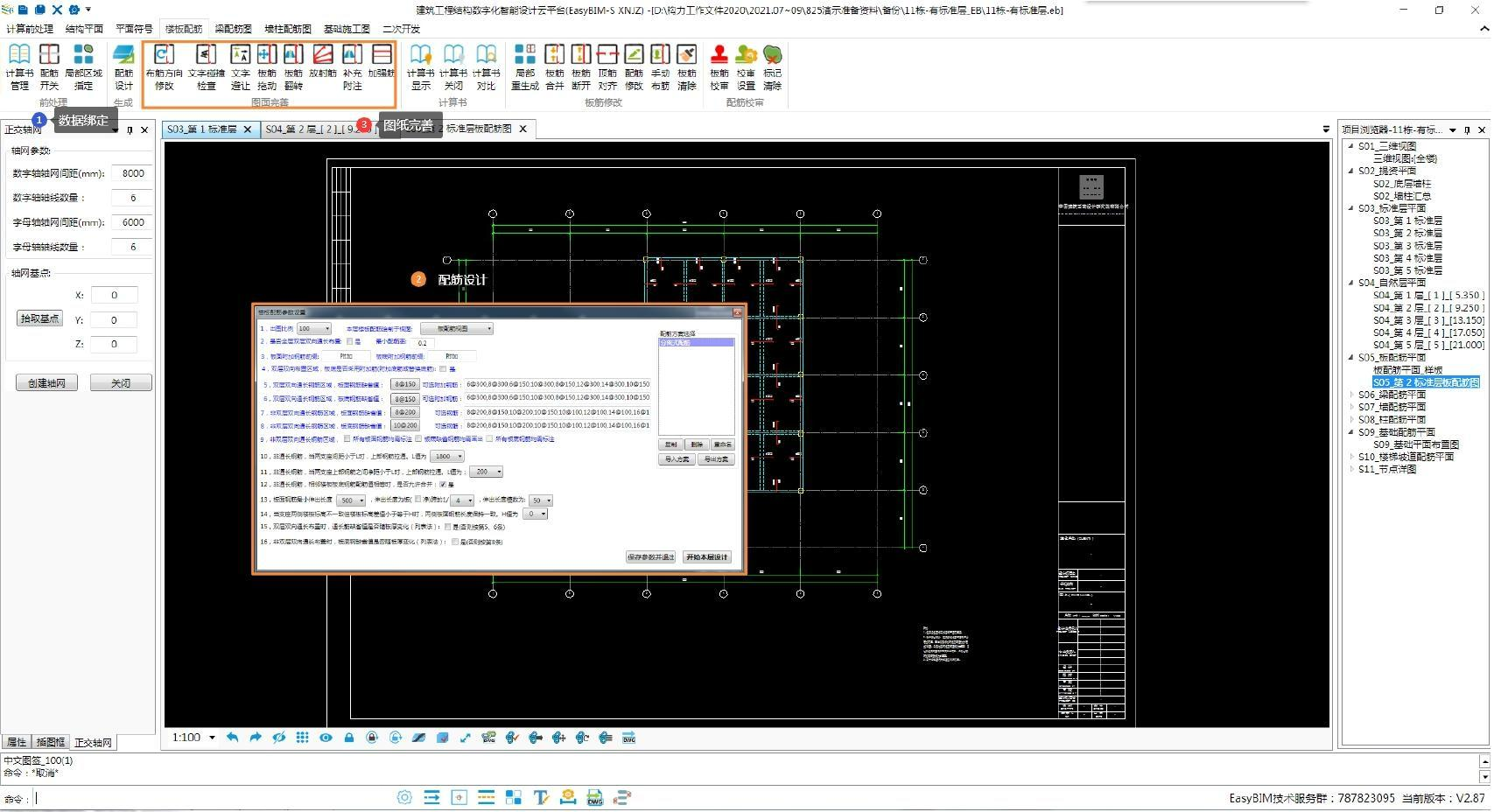
Task: Click the 数字轴轴网间距 input field
Action: (133, 173)
